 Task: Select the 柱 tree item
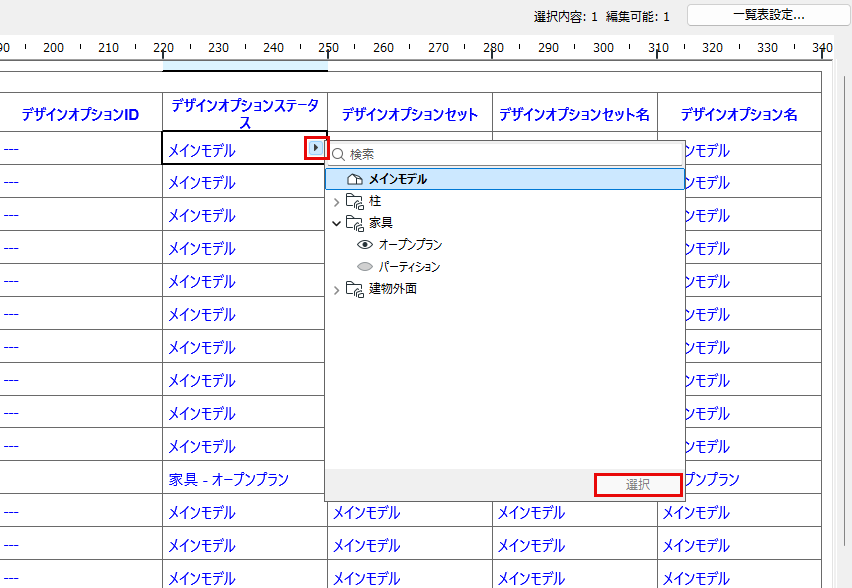pyautogui.click(x=375, y=201)
